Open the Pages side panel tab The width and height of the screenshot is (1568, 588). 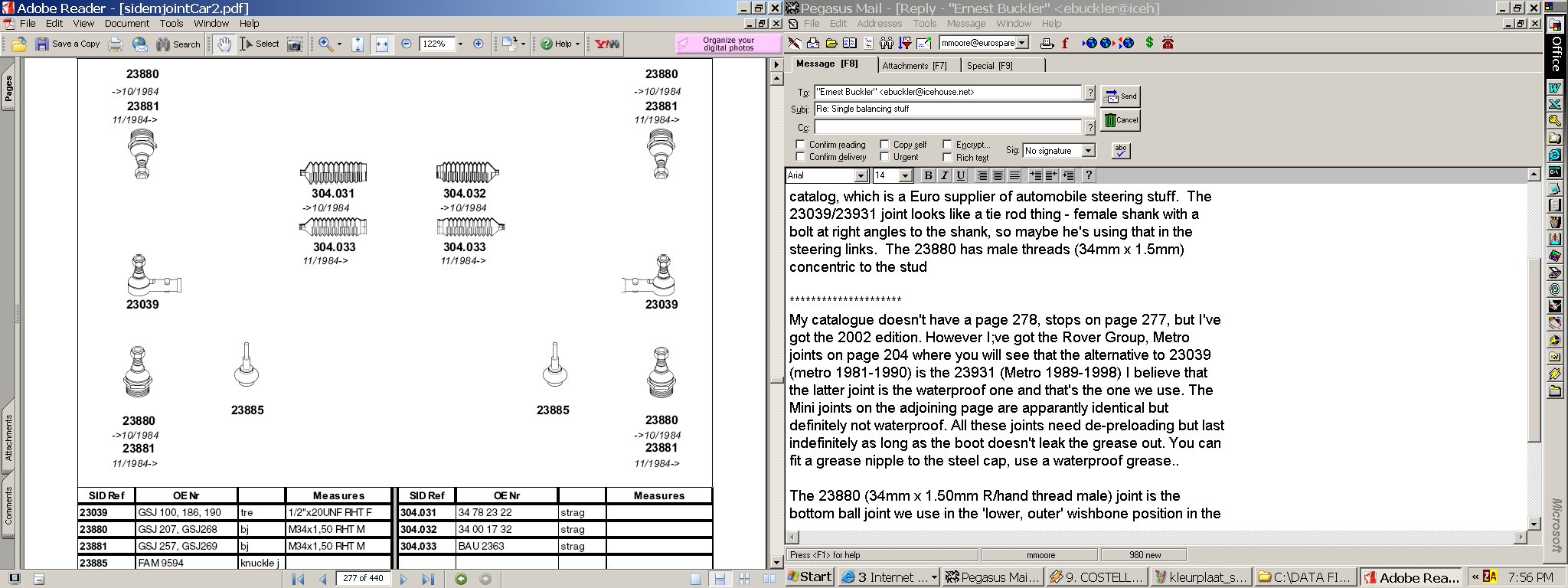click(8, 89)
